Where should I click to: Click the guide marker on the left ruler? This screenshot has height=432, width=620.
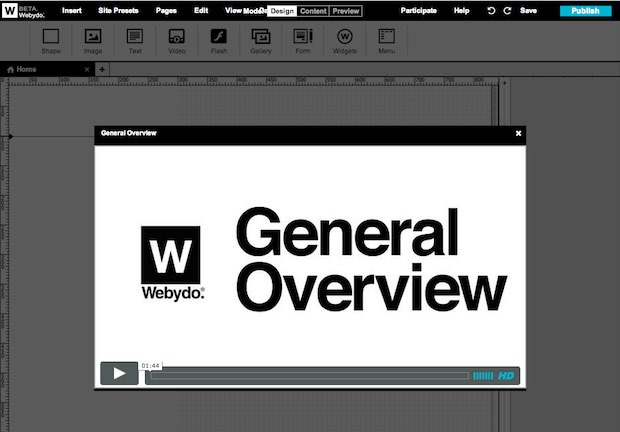click(10, 136)
